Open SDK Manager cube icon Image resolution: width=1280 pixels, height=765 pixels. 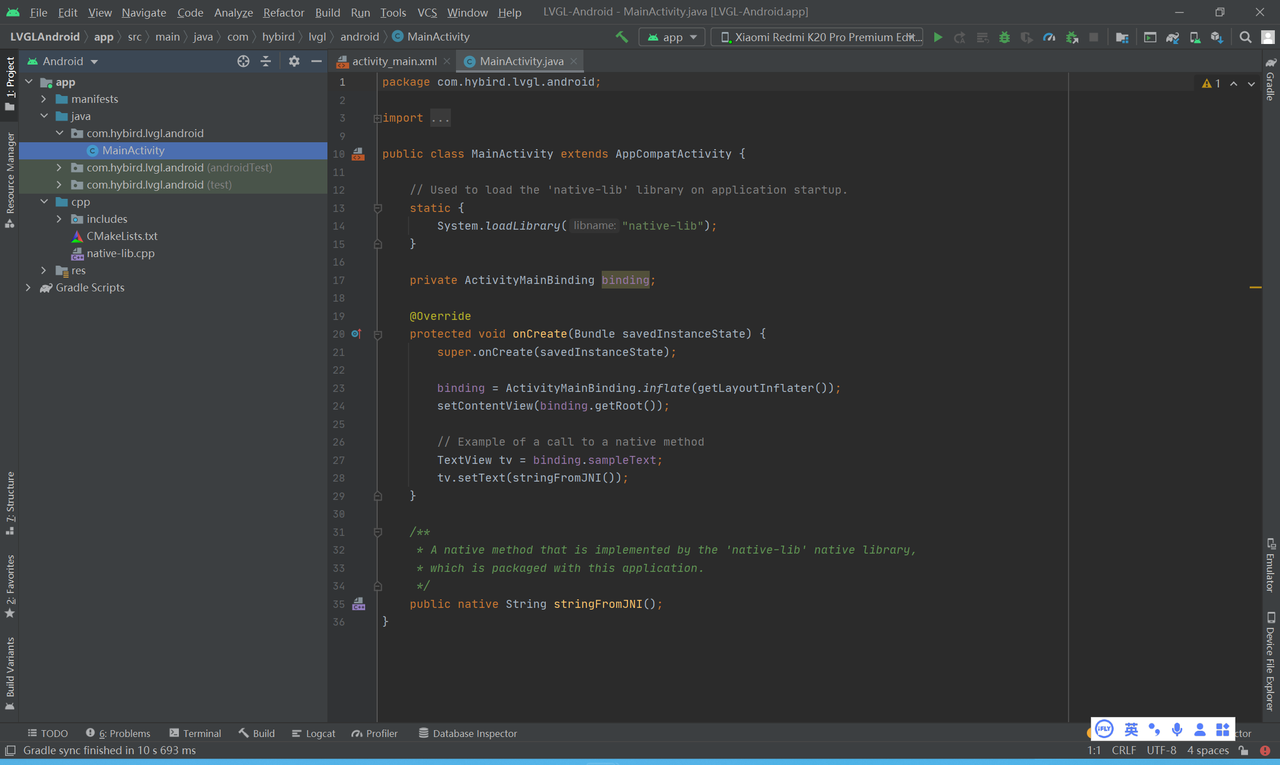tap(1216, 37)
